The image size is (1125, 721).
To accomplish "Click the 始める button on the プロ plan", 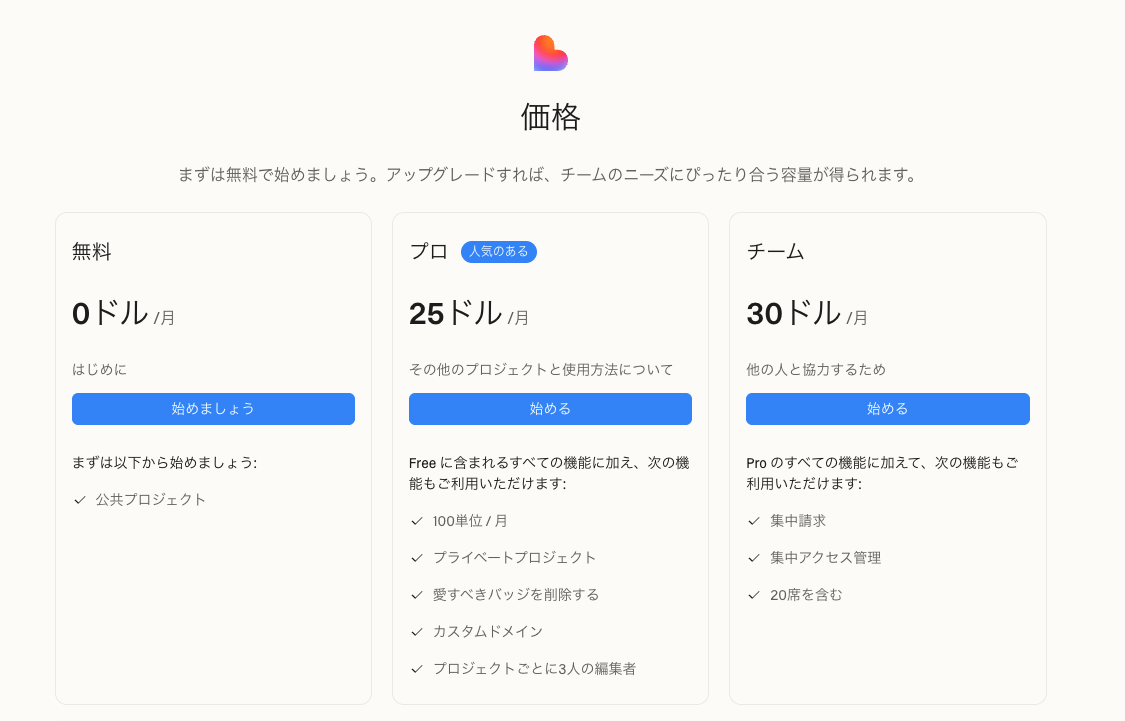I will pos(550,409).
